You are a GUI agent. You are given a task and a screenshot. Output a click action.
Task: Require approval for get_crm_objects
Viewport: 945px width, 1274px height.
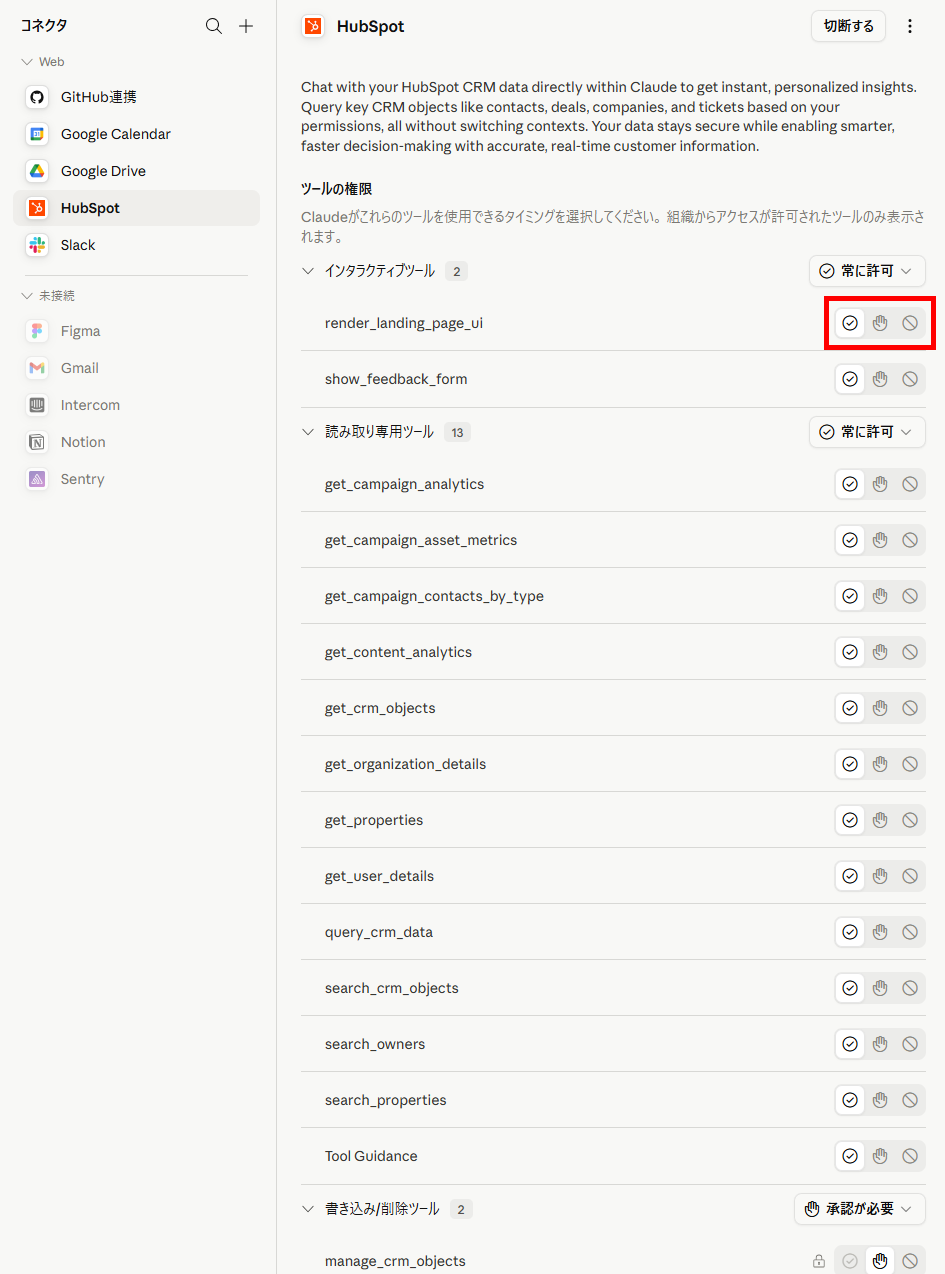880,708
